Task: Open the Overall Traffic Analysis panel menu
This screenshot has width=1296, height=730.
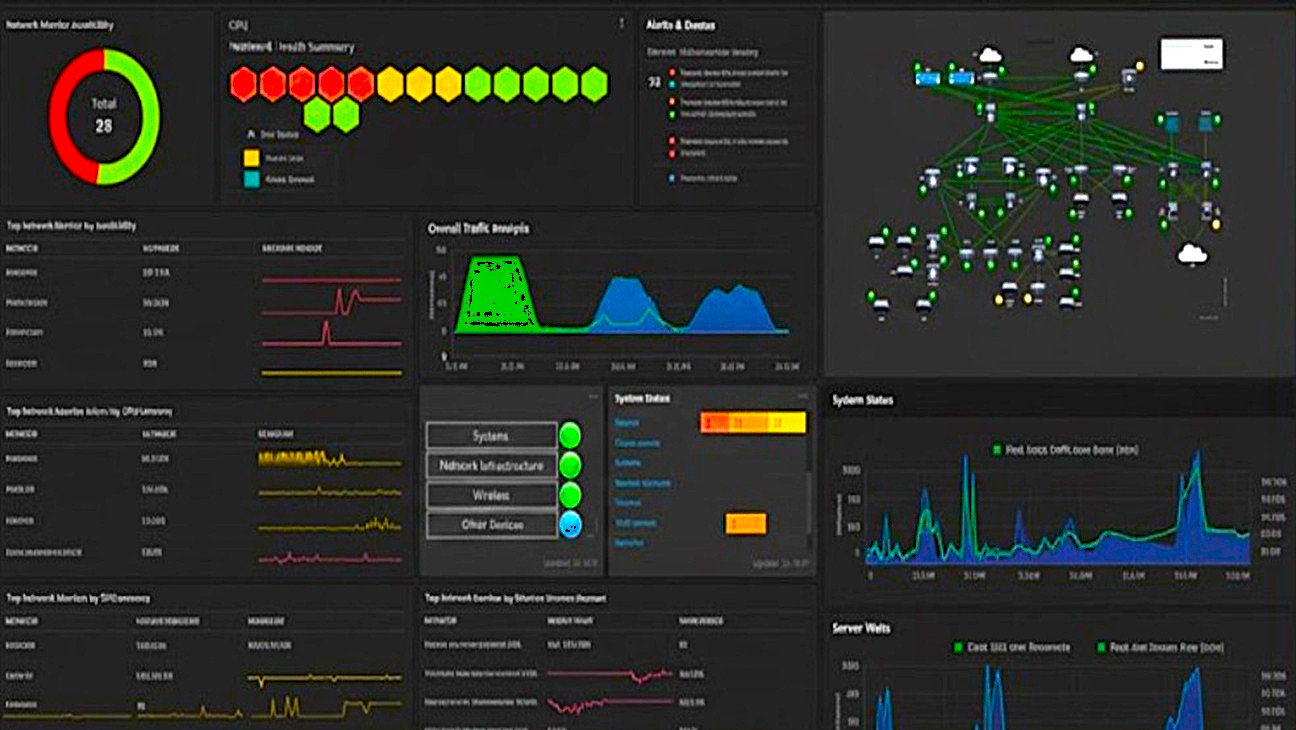Action: click(x=805, y=228)
